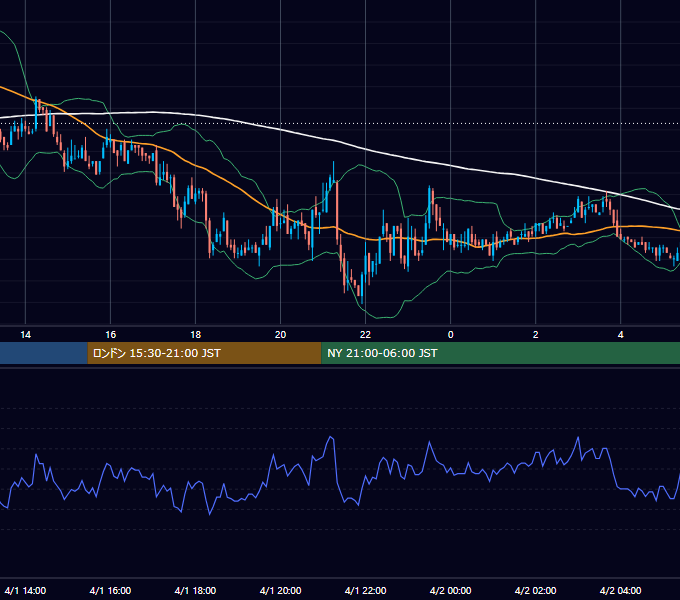Screen dimensions: 680x600
Task: Click the '4/2 04:00' indicator time label
Action: tap(621, 591)
